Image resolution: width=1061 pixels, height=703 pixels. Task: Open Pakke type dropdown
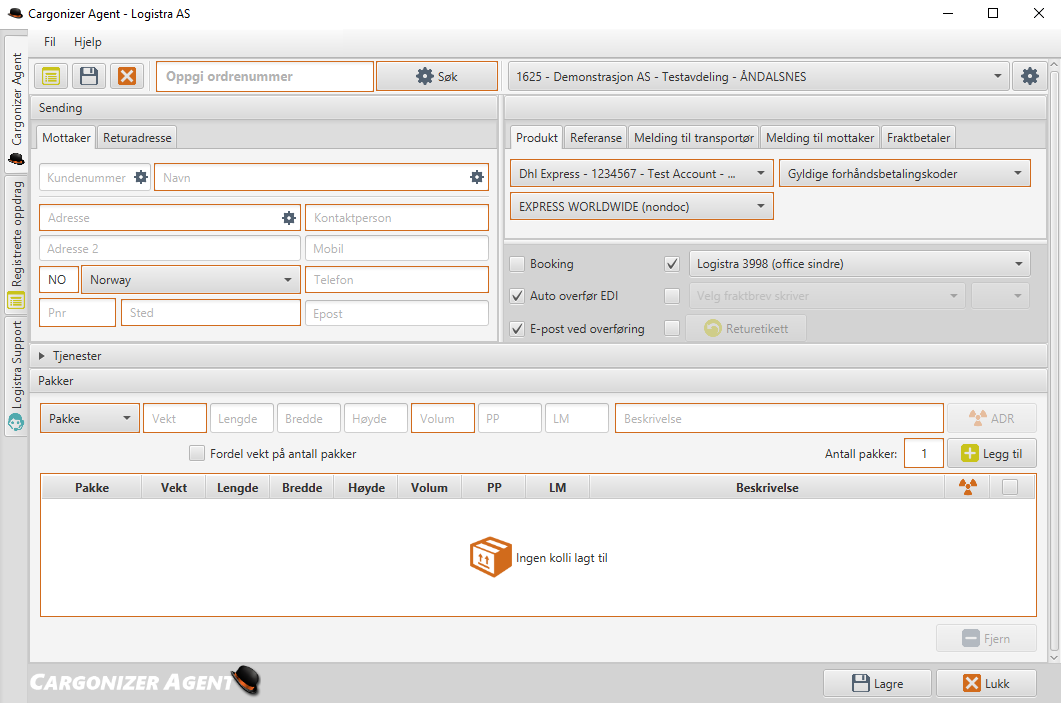pyautogui.click(x=90, y=418)
